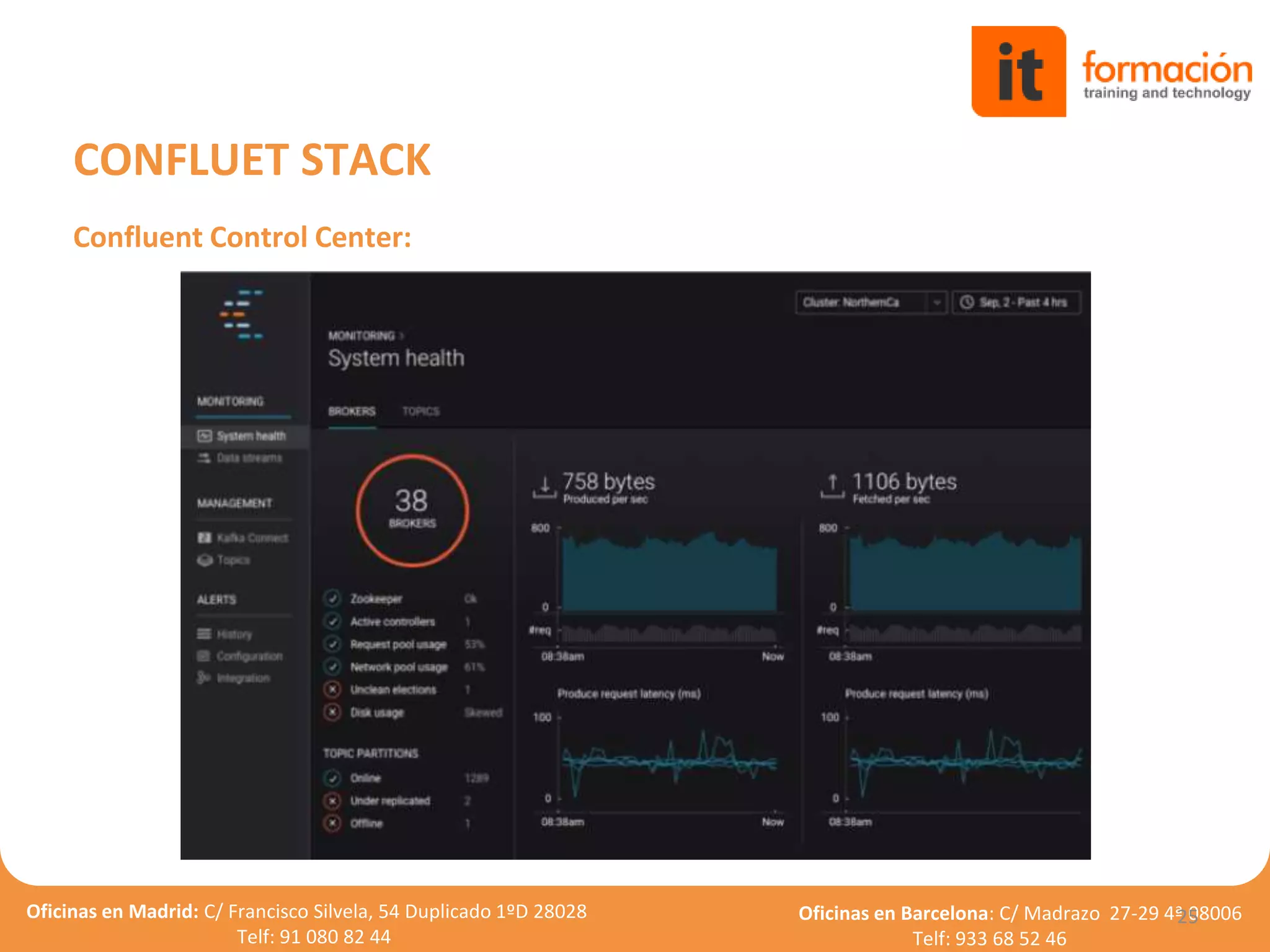Click the 38 brokers circular gauge
Viewport: 1270px width, 952px height.
(x=412, y=510)
